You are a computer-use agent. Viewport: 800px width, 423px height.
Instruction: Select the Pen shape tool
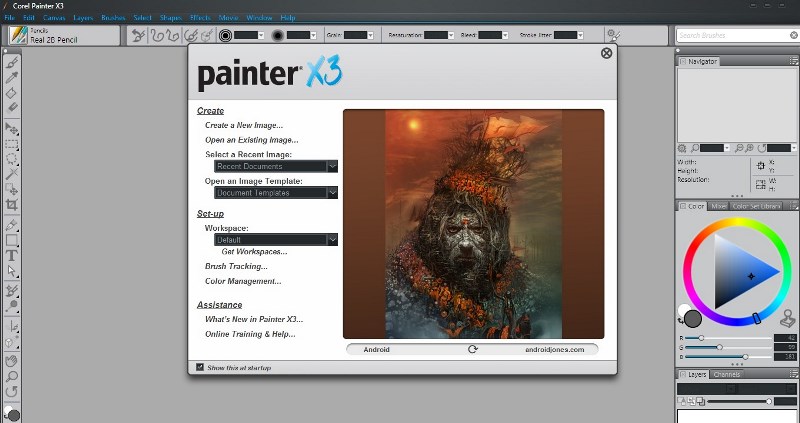[12, 225]
